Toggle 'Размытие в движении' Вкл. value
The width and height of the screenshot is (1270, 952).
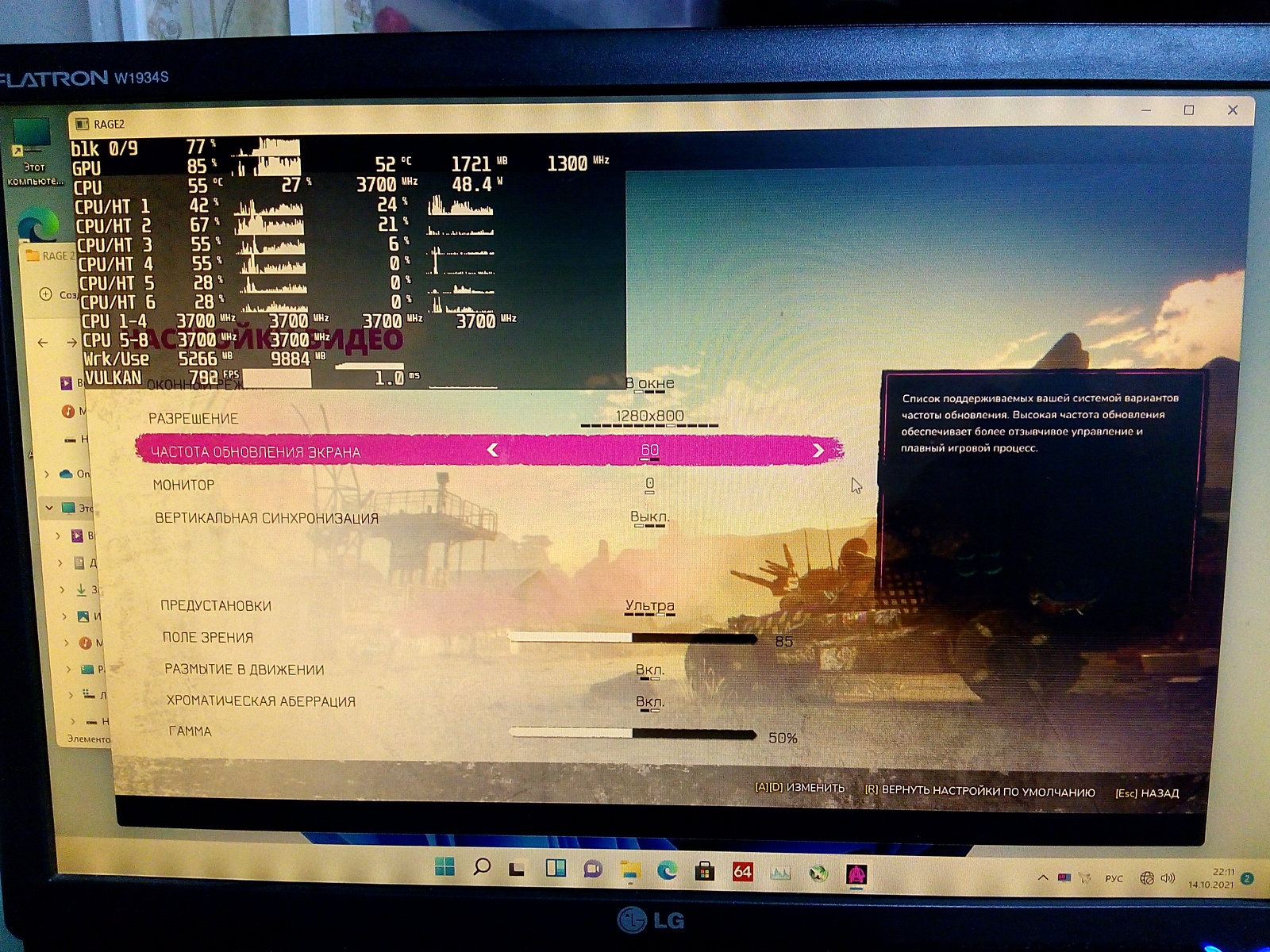pyautogui.click(x=649, y=670)
